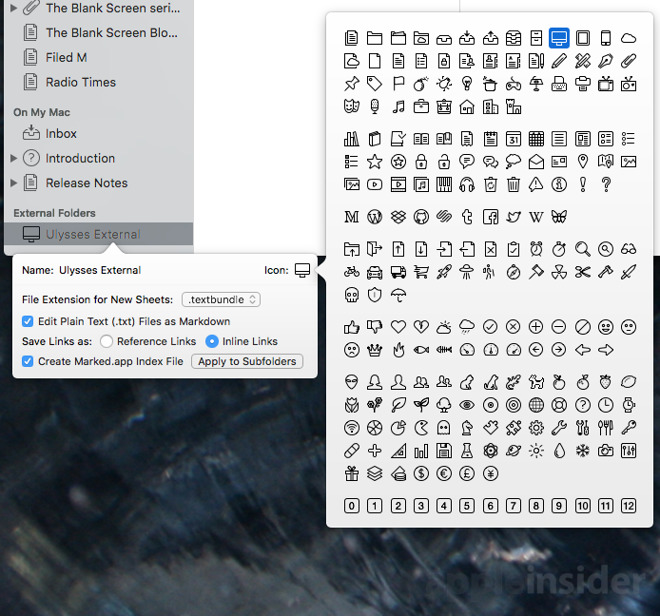Select the pound sign coin icon
The height and width of the screenshot is (616, 660).
(x=467, y=474)
